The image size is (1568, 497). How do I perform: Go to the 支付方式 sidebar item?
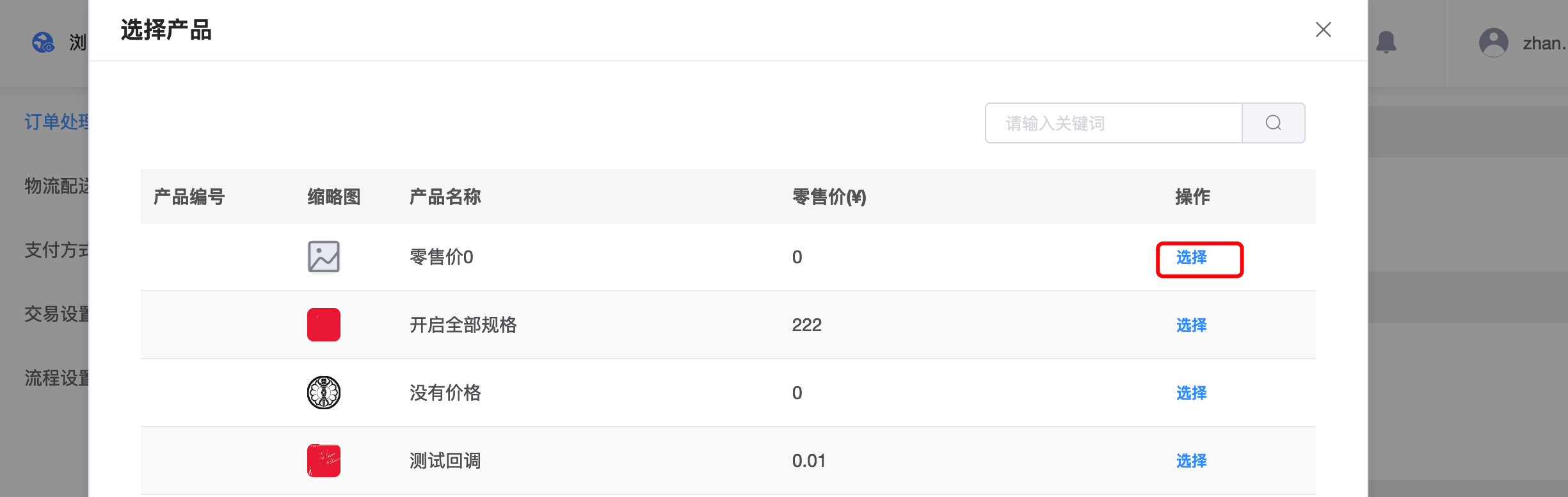click(x=56, y=250)
